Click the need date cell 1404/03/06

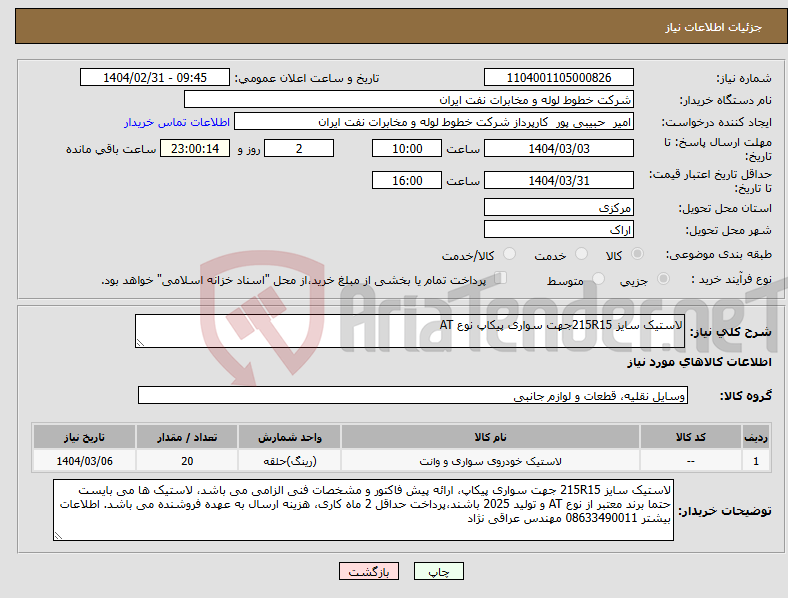(84, 461)
